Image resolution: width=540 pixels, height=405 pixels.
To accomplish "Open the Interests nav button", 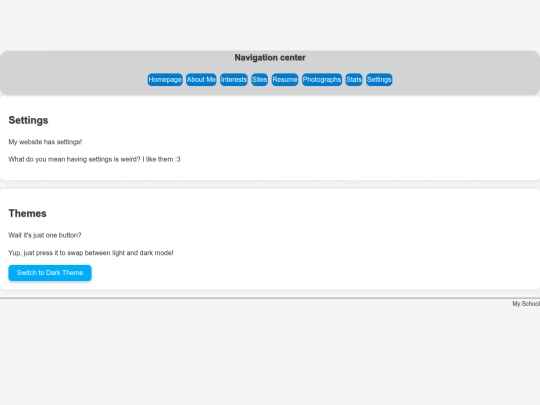I will click(x=234, y=80).
